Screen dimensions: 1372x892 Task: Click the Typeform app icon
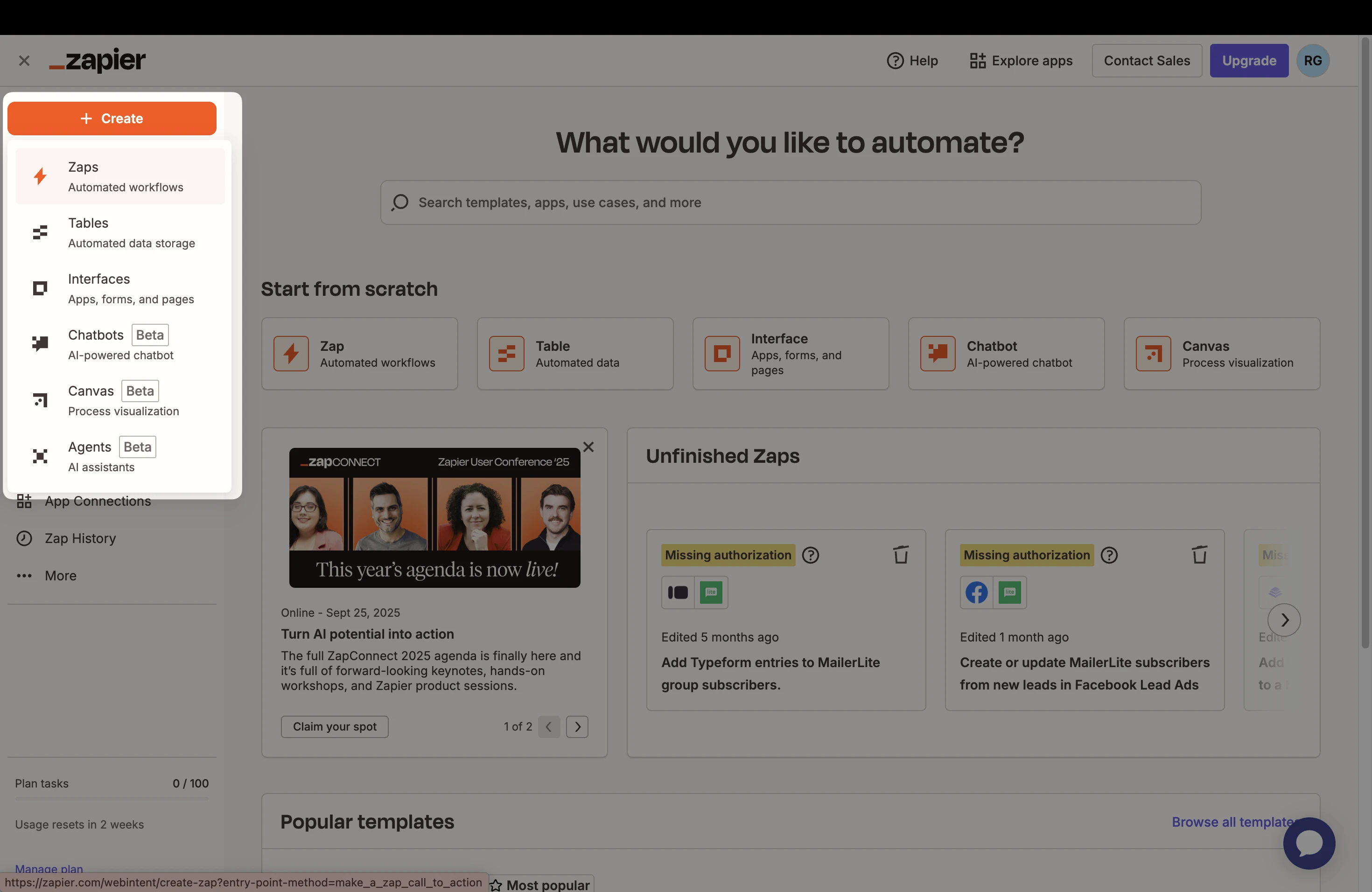677,592
